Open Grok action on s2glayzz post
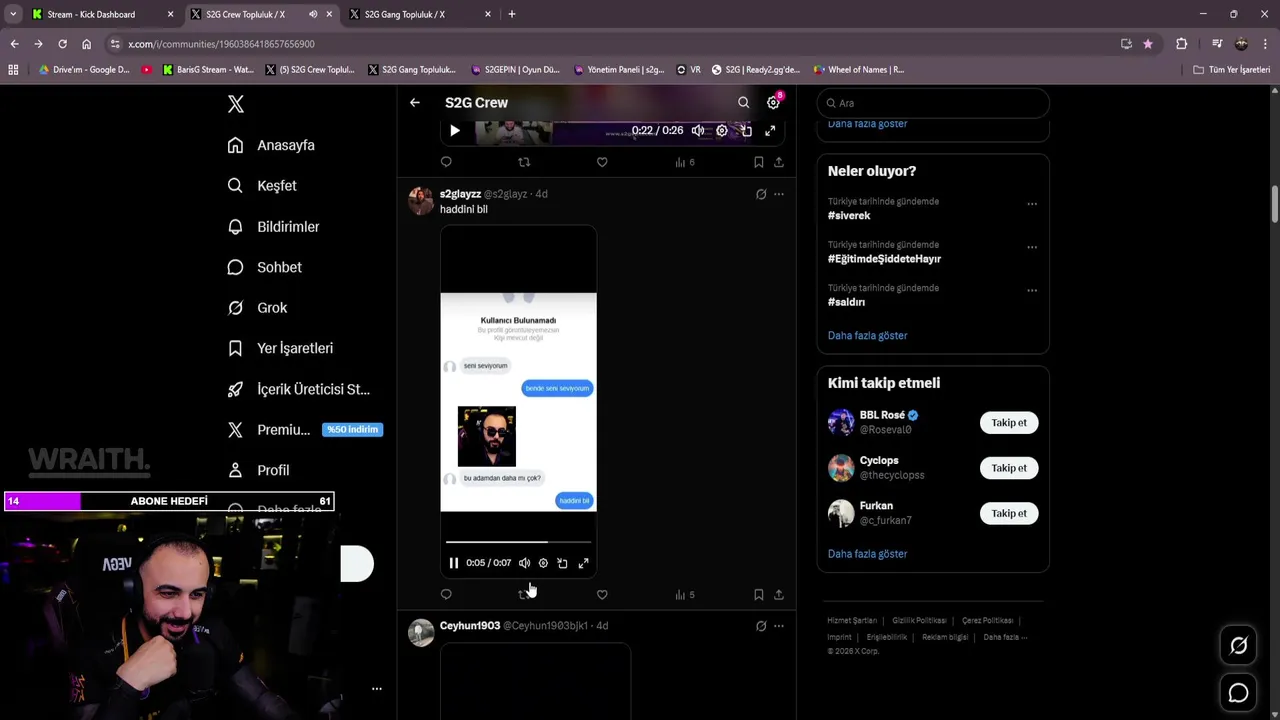 [x=761, y=194]
